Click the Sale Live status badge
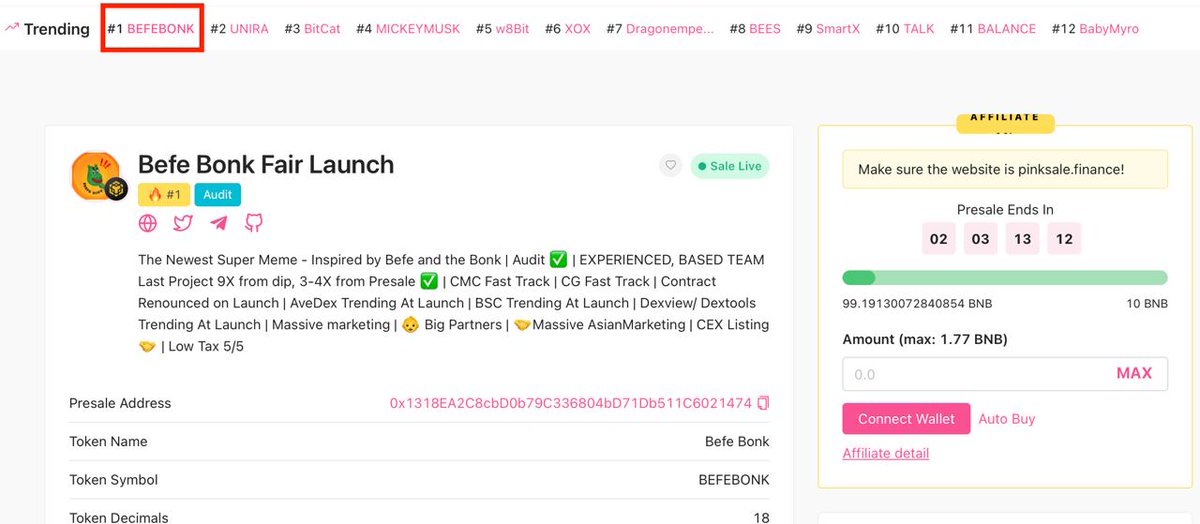This screenshot has height=524, width=1200. coord(729,166)
